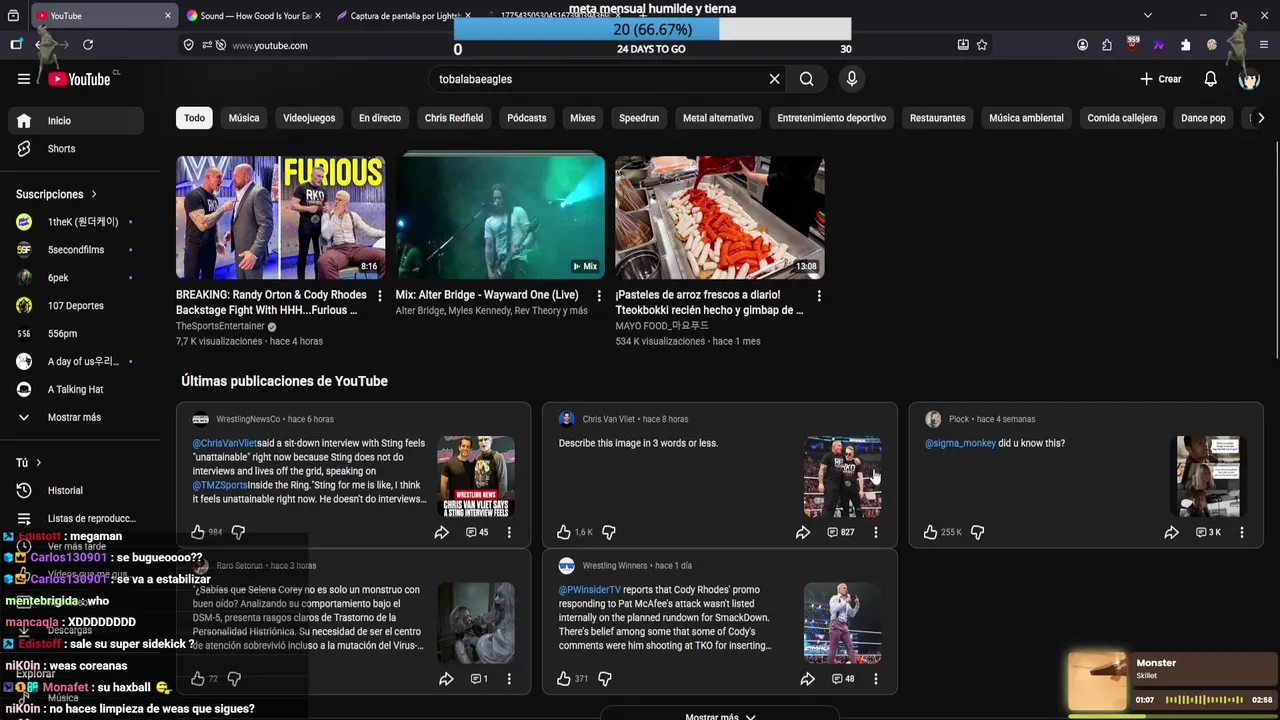Open the Shorts sidebar item
The image size is (1280, 720).
tap(76, 148)
